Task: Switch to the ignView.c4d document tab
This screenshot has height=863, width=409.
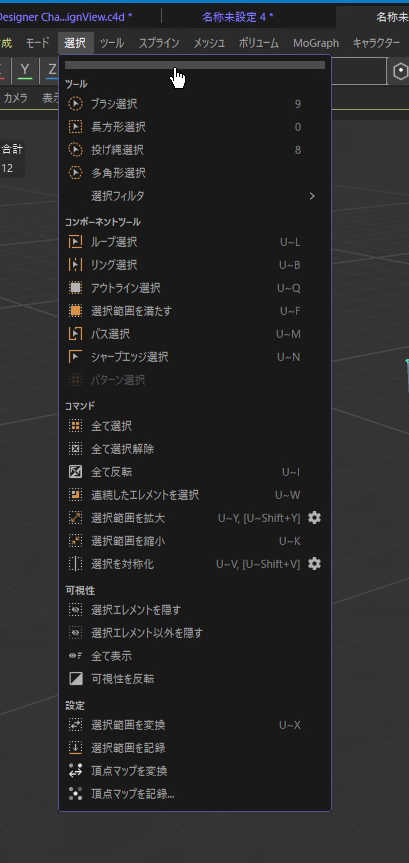Action: click(66, 17)
